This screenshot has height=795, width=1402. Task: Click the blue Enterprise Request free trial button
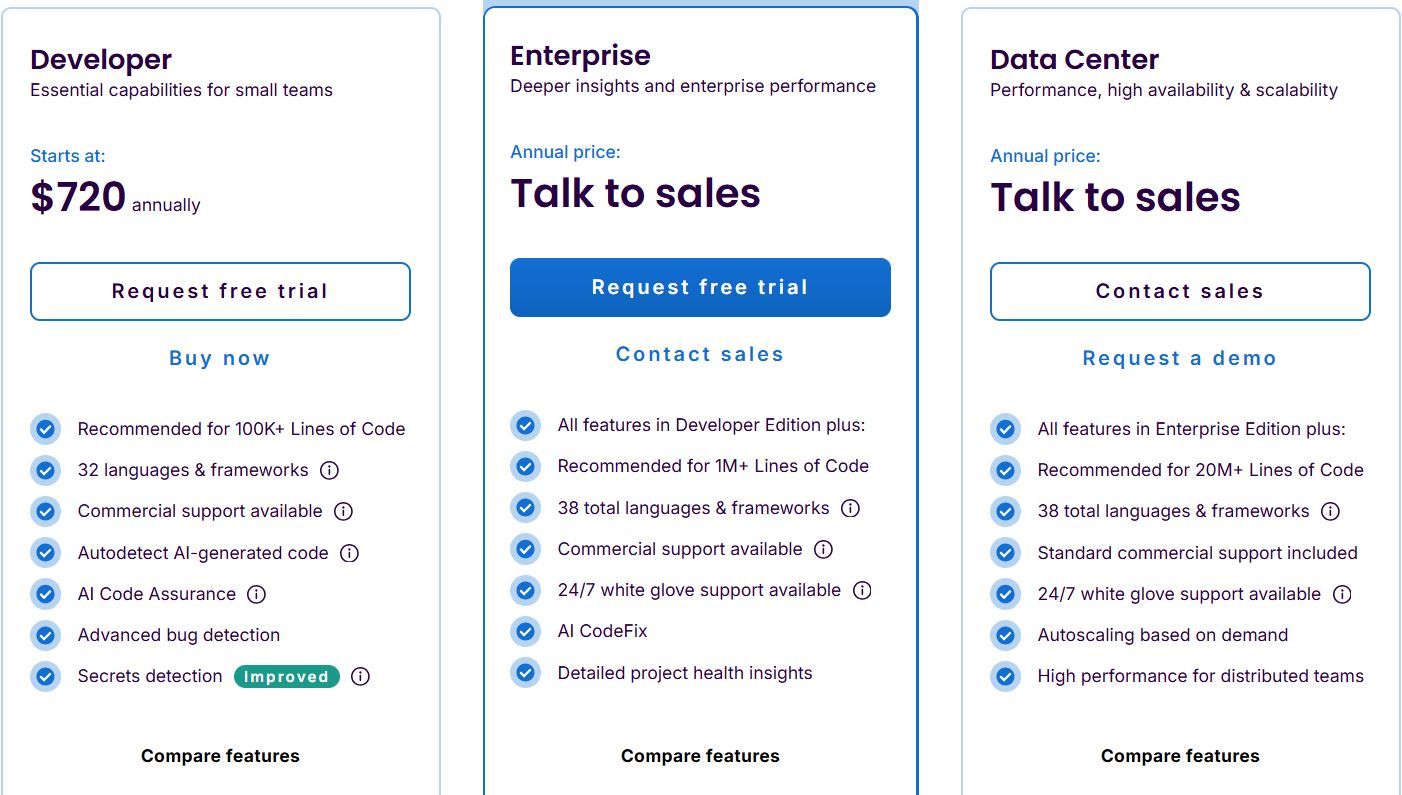tap(700, 287)
